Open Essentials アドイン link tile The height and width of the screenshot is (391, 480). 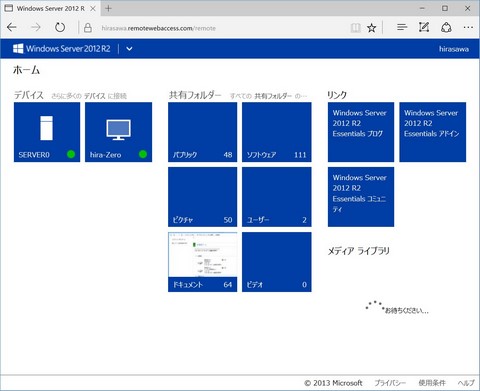pyautogui.click(x=433, y=132)
